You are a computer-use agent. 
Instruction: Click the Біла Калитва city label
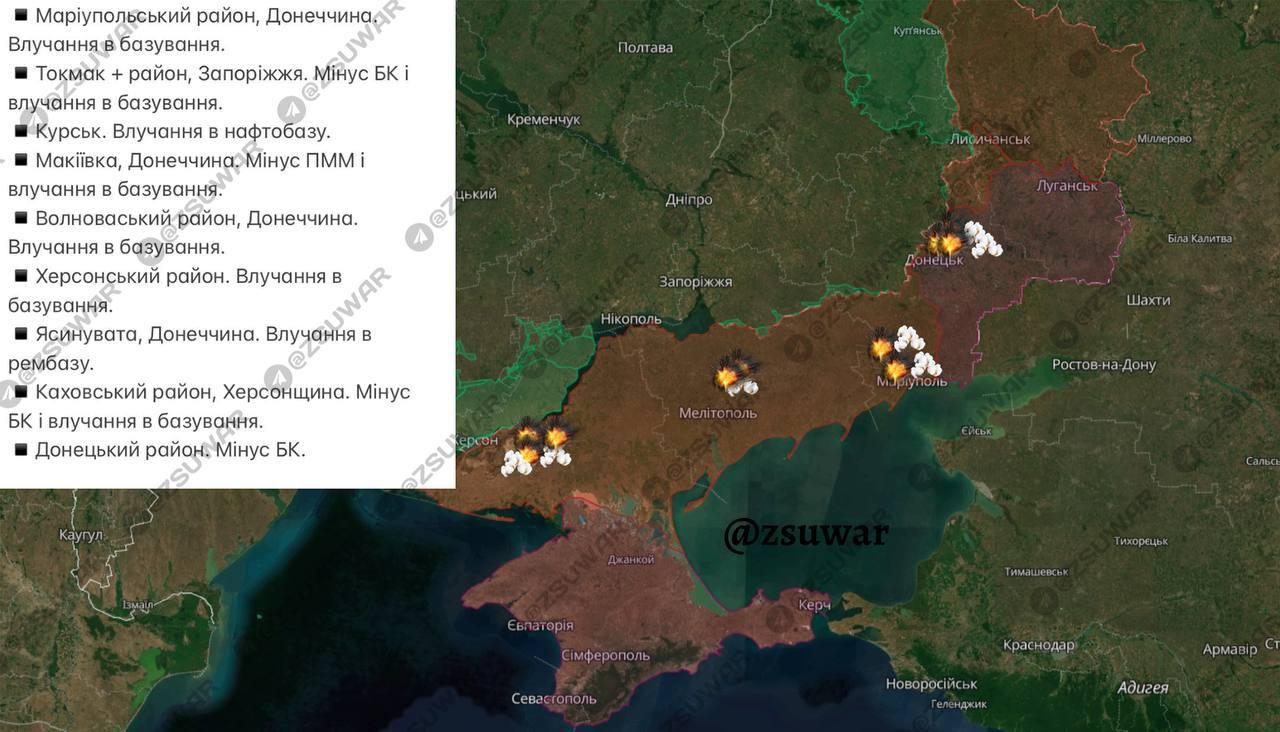1200,238
